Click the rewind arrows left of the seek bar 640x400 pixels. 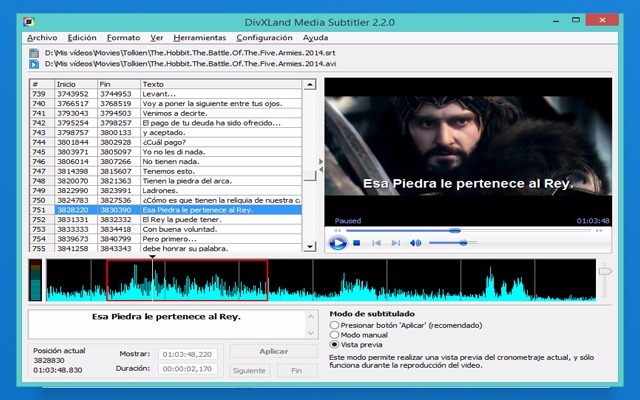pos(335,229)
